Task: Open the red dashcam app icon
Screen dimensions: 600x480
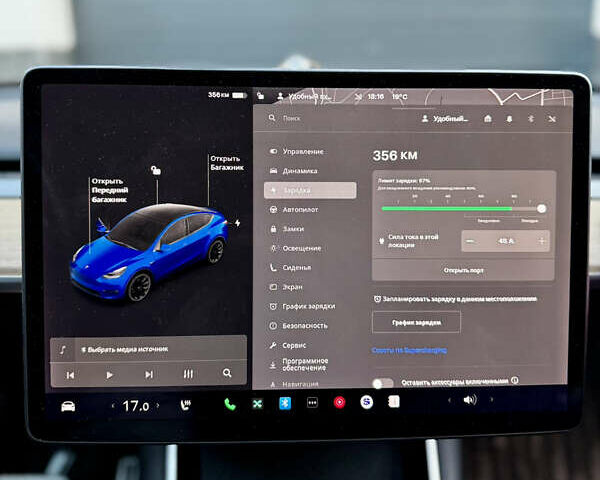Action: point(339,402)
